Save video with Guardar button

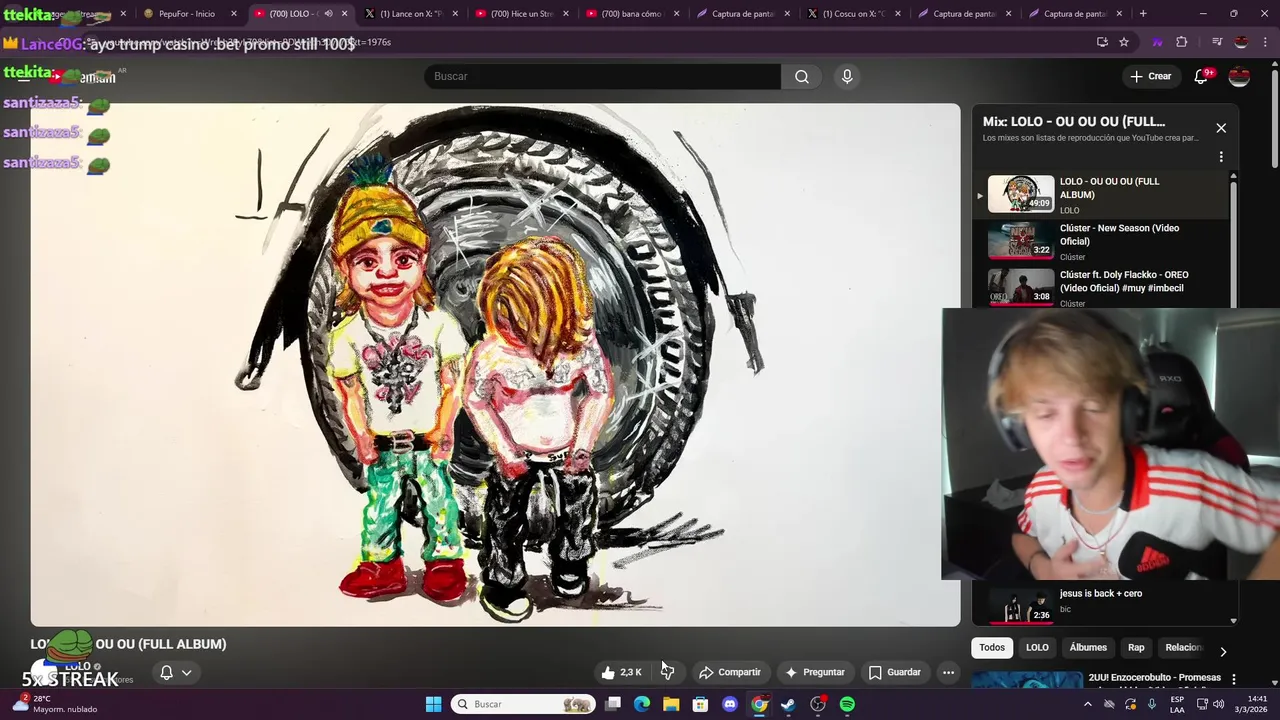tap(895, 672)
